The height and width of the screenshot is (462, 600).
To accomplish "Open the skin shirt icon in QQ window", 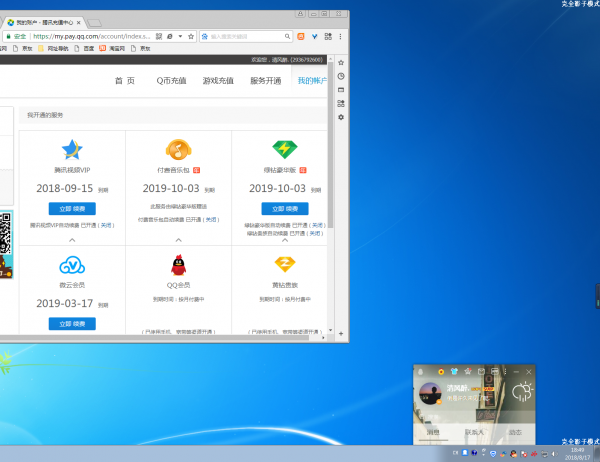I will point(454,371).
